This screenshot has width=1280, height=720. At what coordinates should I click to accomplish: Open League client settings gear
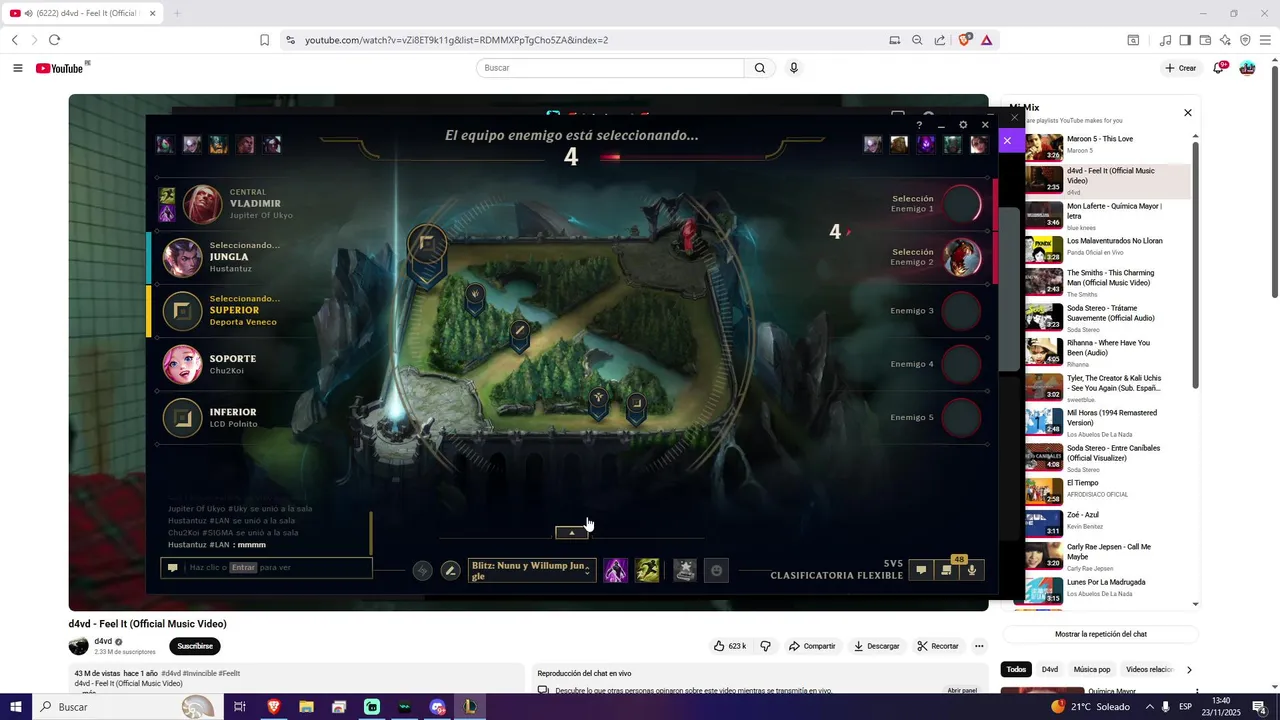pyautogui.click(x=963, y=125)
